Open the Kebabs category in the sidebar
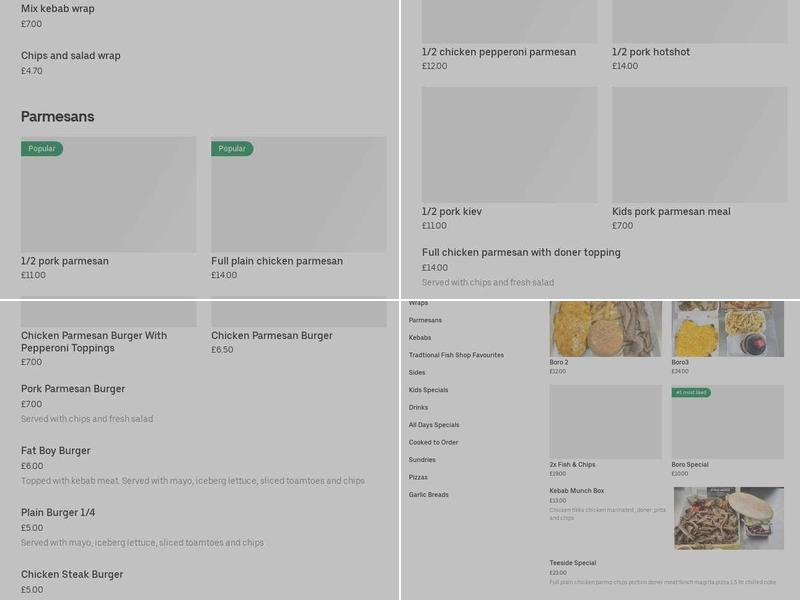Viewport: 800px width, 600px height. point(420,338)
